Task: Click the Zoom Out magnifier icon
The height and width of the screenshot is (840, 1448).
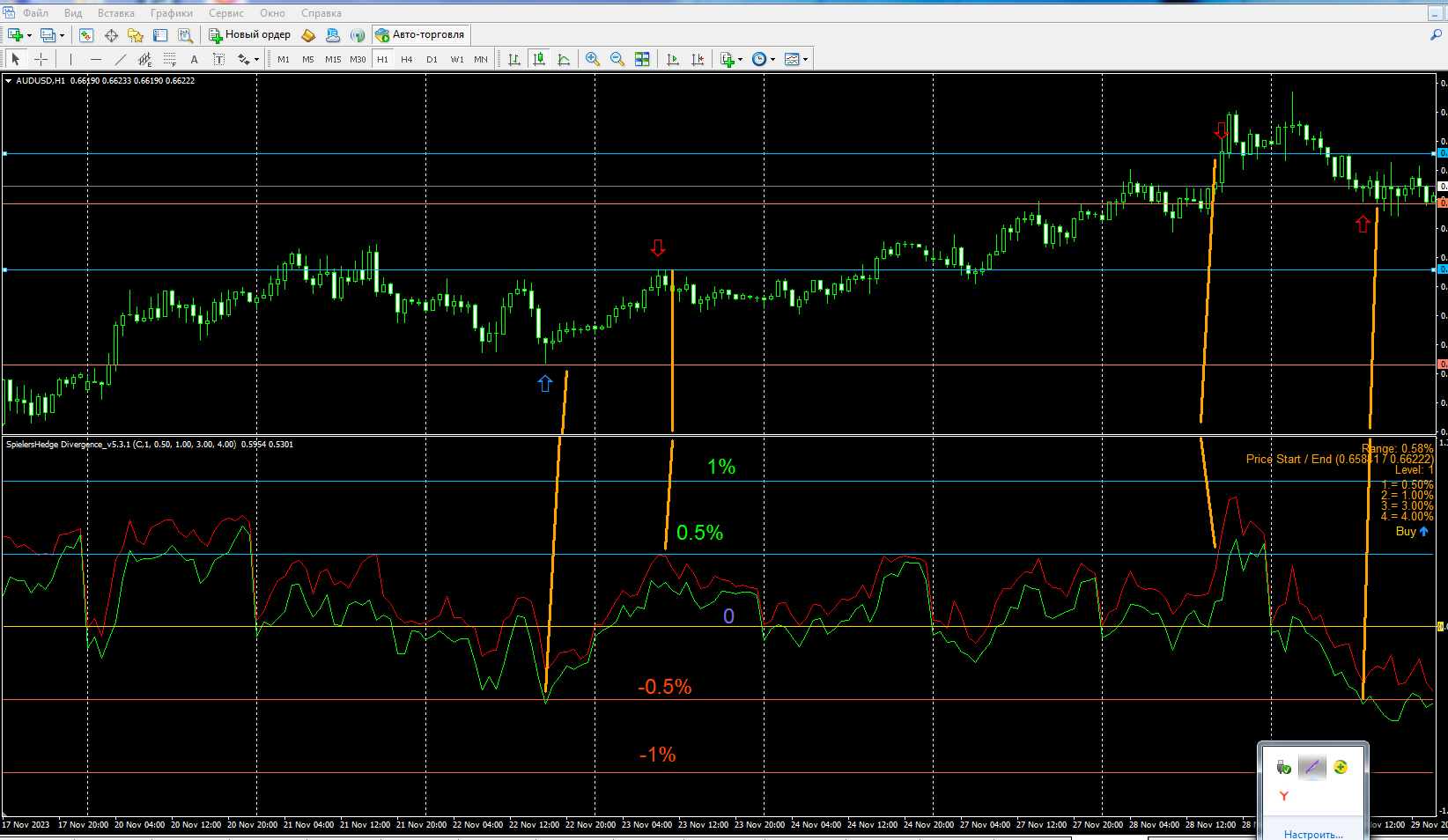Action: coord(617,59)
